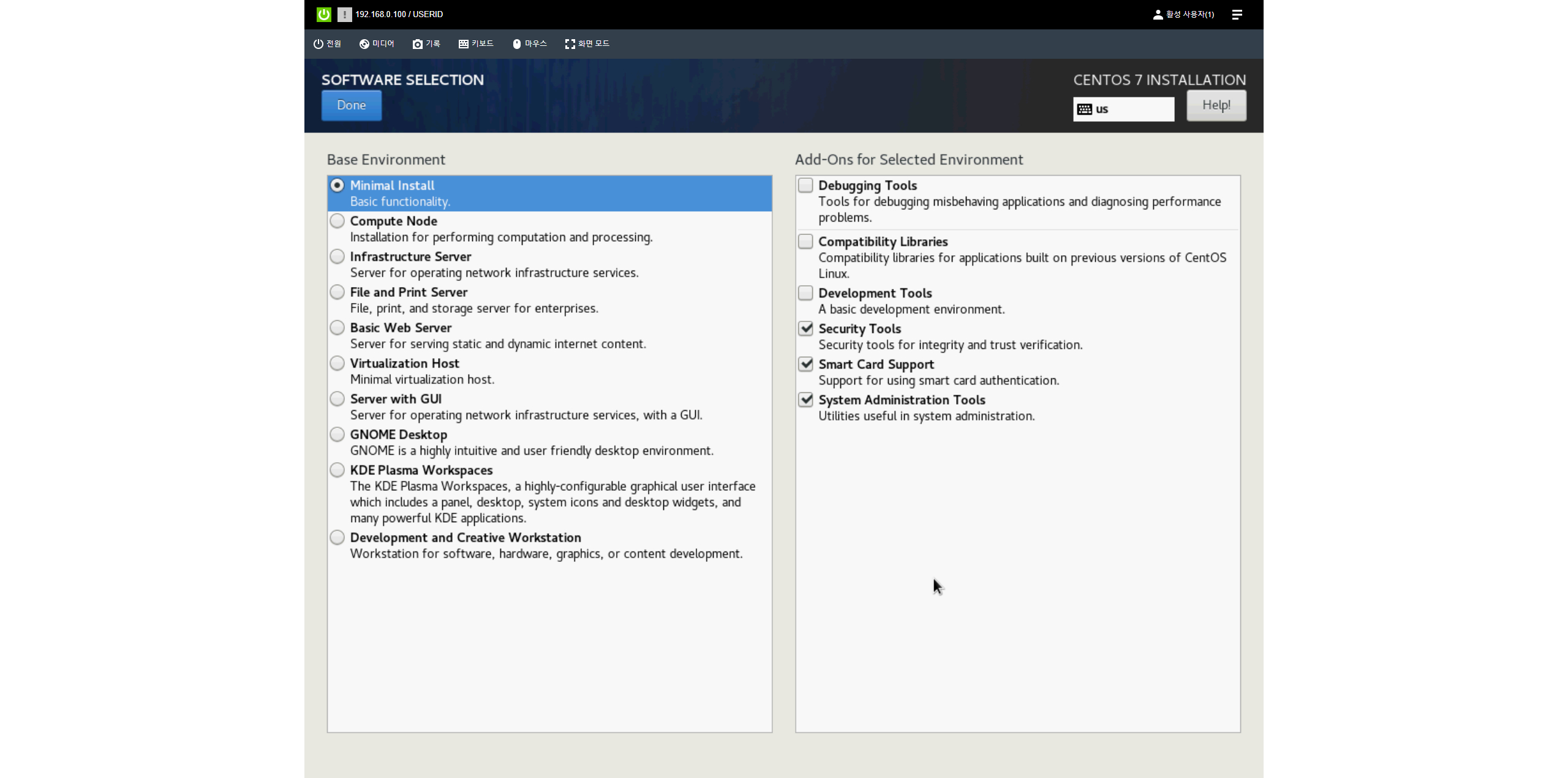Image resolution: width=1568 pixels, height=778 pixels.
Task: Click the us keyboard layout indicator
Action: (1123, 109)
